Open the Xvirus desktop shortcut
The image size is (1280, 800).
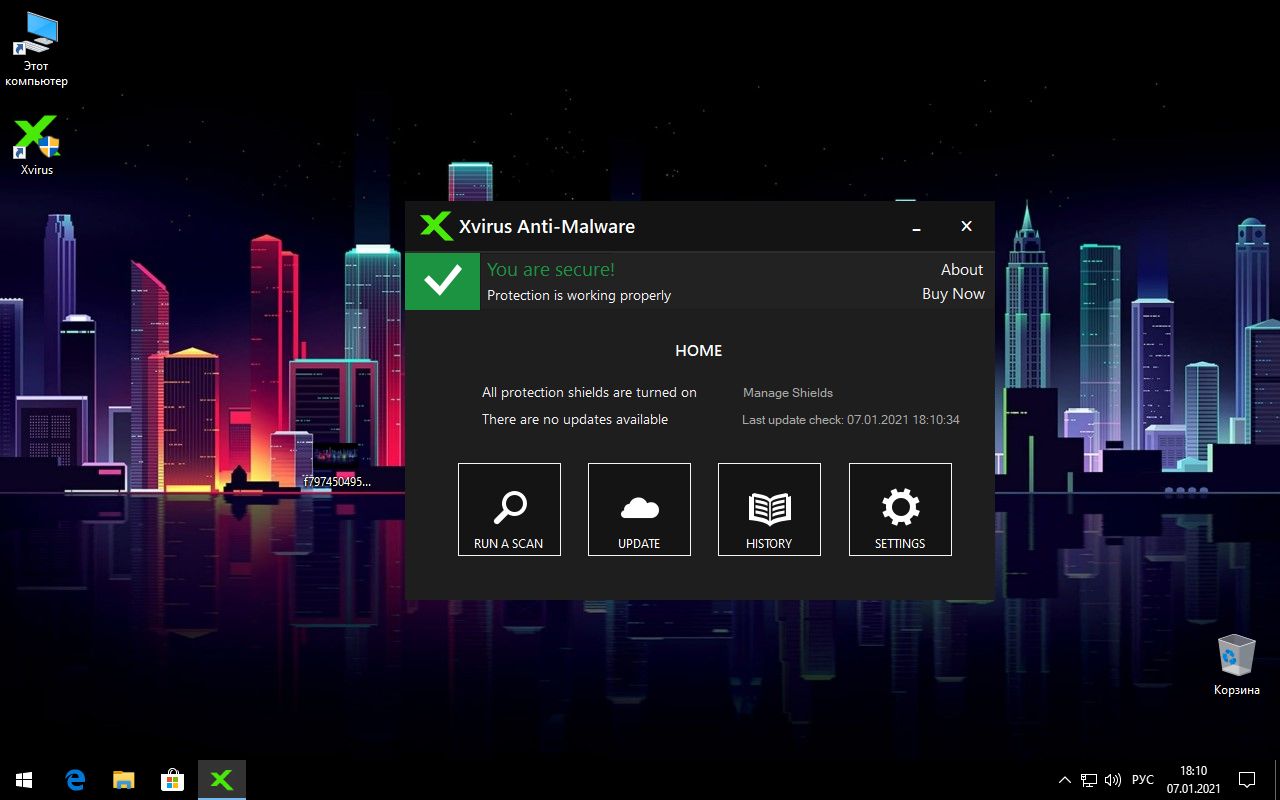35,137
